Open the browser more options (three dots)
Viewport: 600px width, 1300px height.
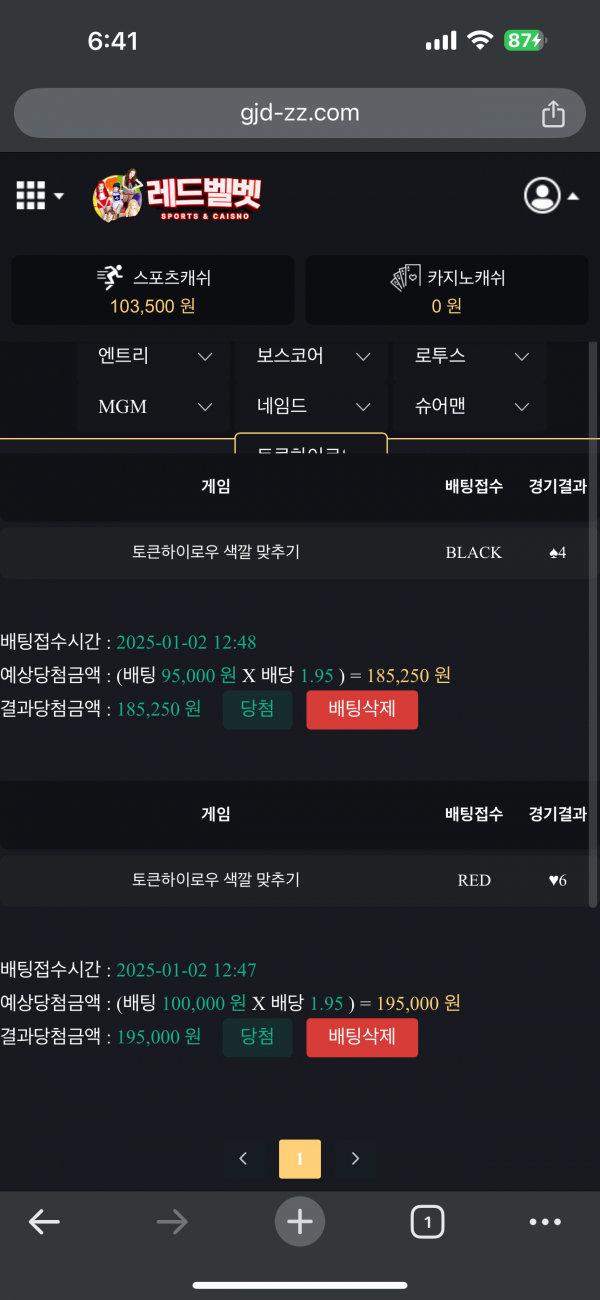[x=545, y=1221]
